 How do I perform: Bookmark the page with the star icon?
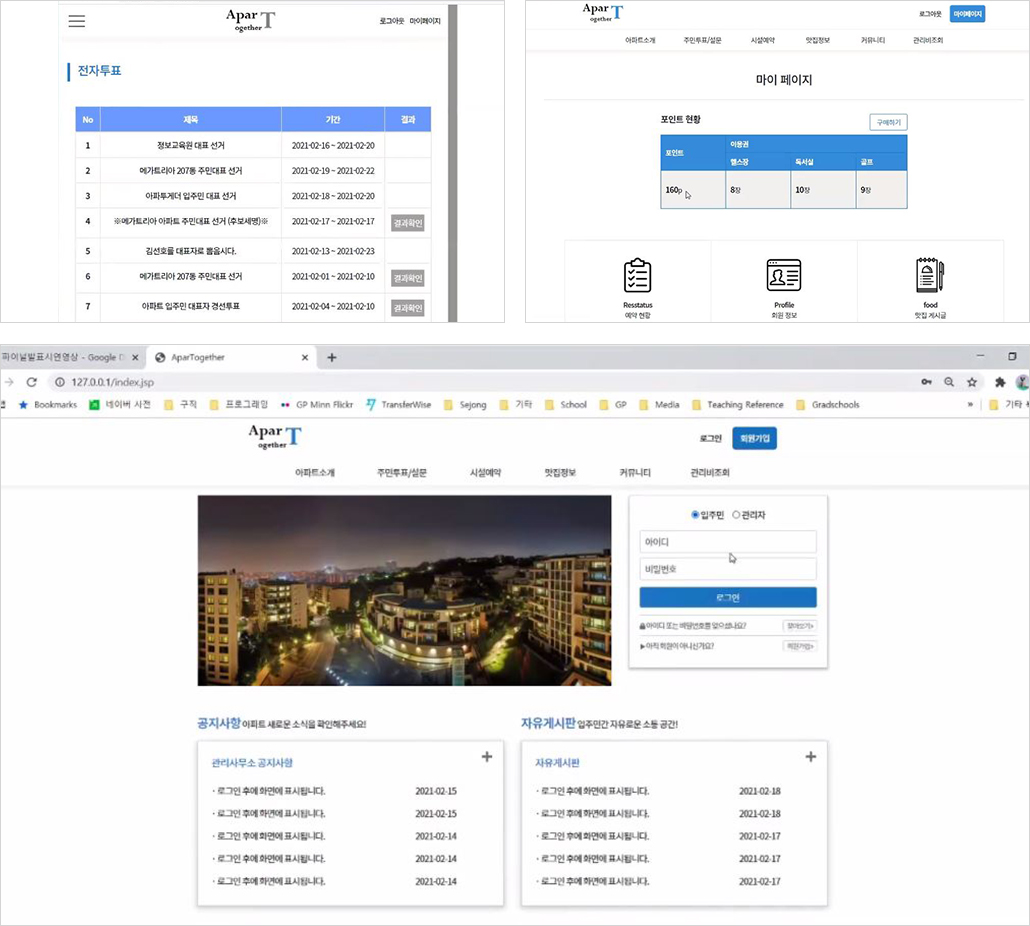[x=972, y=382]
